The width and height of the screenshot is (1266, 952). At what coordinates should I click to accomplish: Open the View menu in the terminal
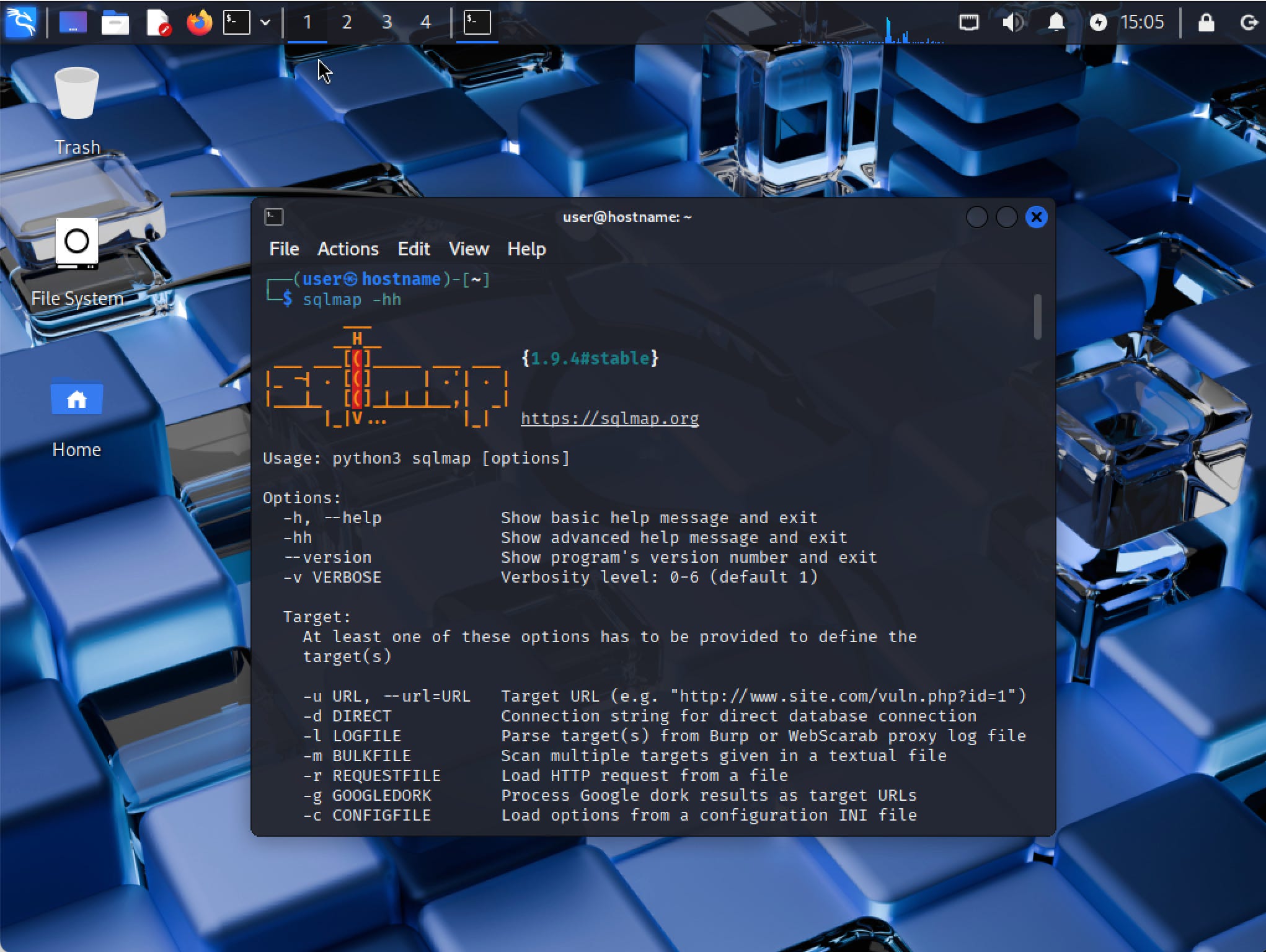click(x=468, y=249)
